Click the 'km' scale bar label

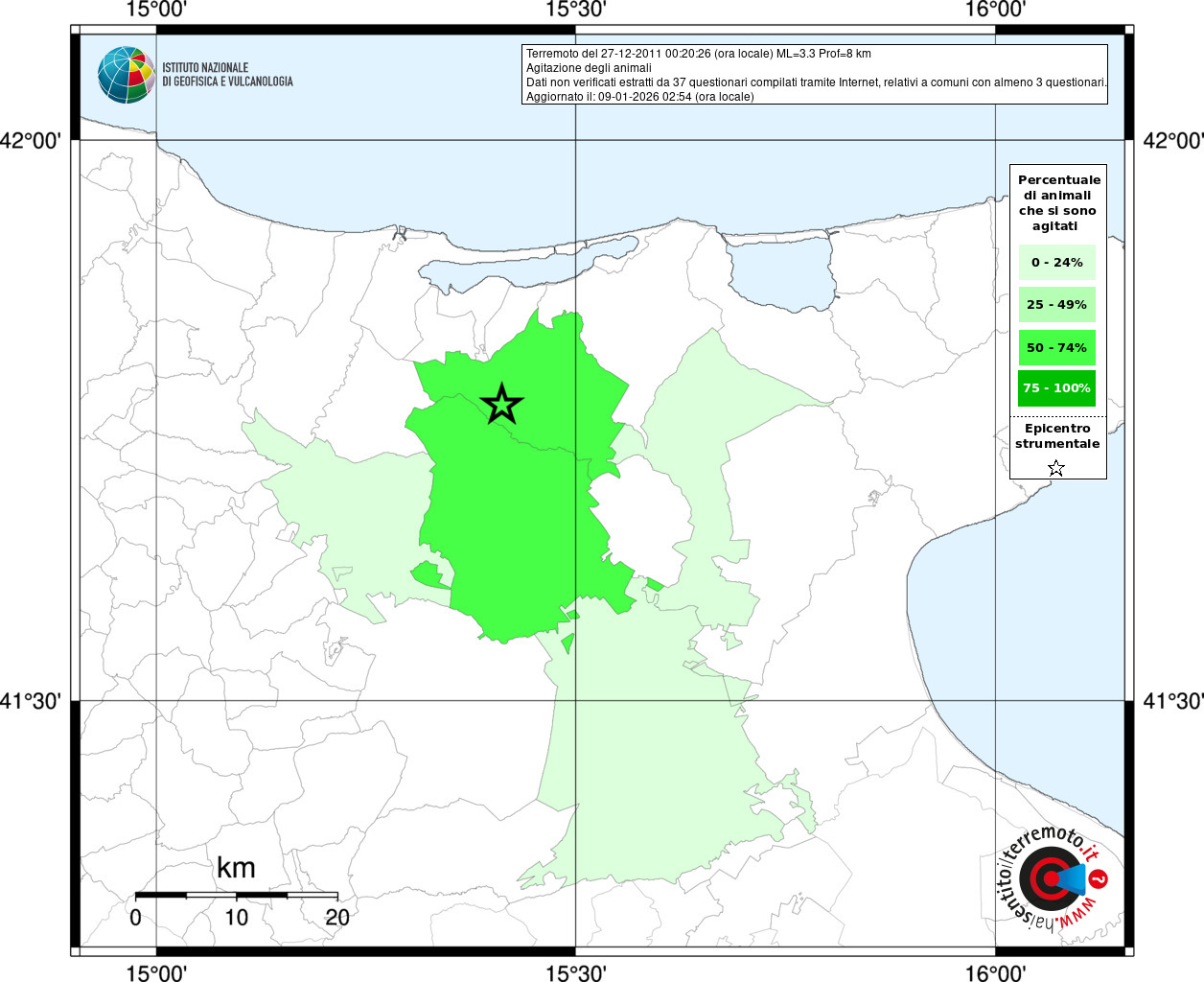[x=236, y=868]
